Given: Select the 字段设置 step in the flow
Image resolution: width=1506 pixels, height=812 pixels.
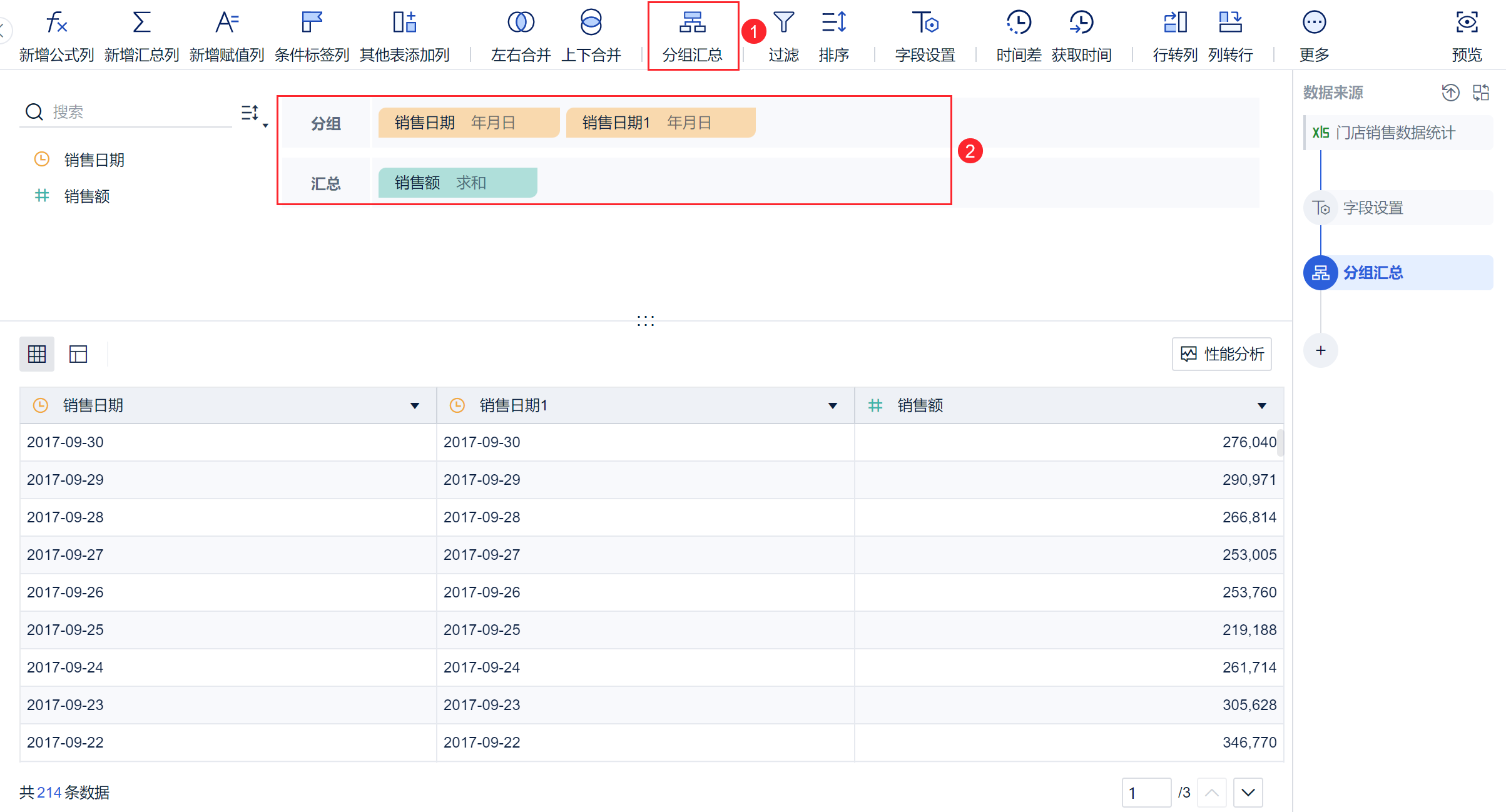Looking at the screenshot, I should tap(1373, 208).
